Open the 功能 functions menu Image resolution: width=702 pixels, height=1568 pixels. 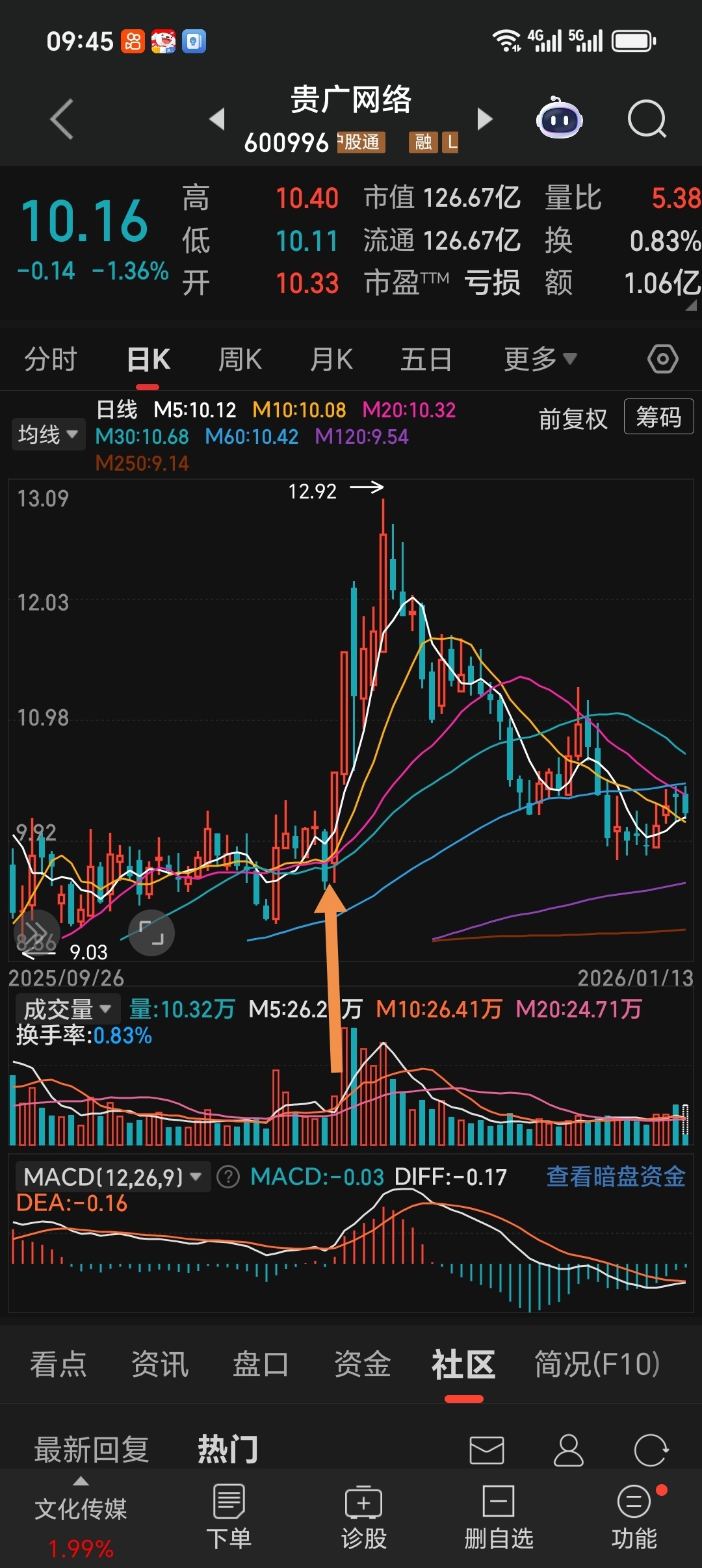coord(634,1517)
